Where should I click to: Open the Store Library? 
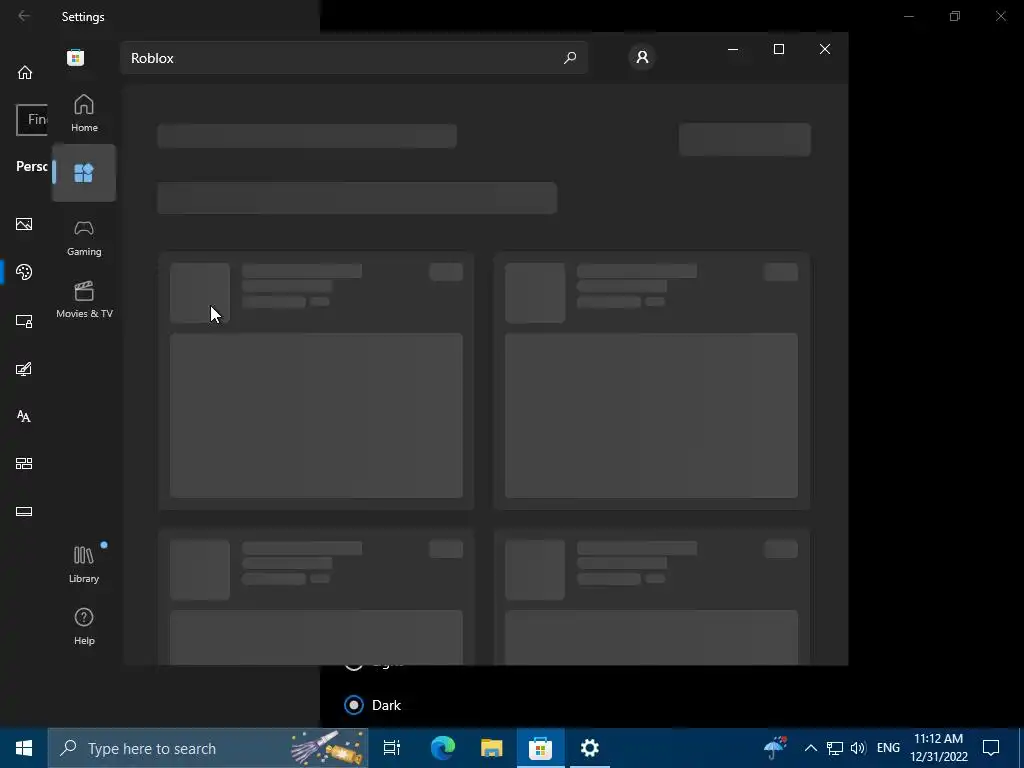(x=84, y=564)
